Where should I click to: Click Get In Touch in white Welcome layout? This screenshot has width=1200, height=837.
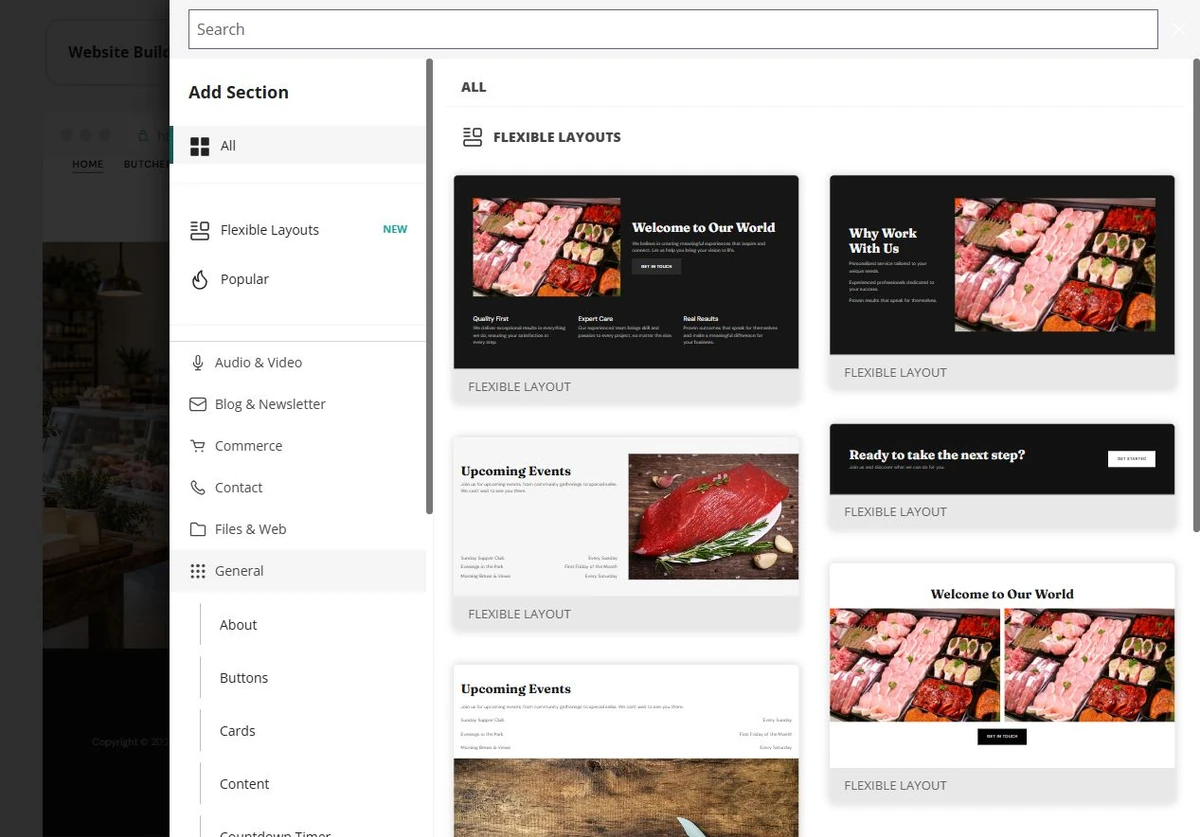(1002, 737)
